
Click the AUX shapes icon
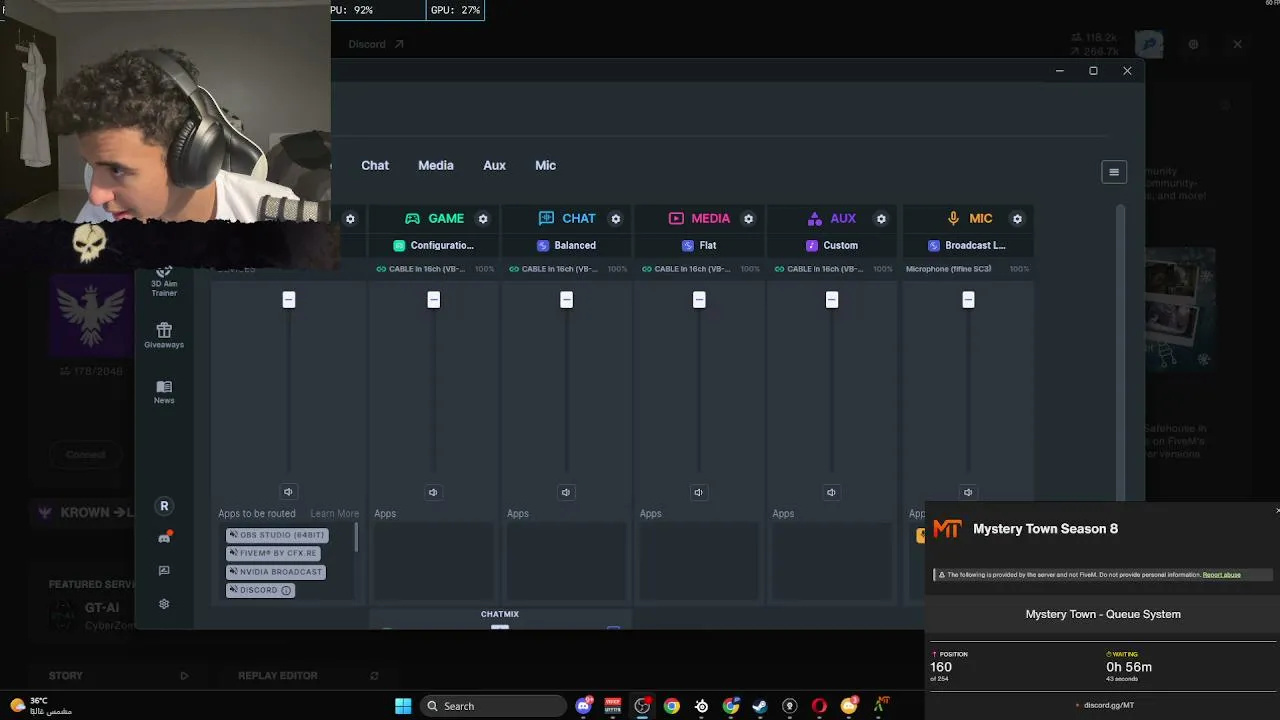[814, 219]
